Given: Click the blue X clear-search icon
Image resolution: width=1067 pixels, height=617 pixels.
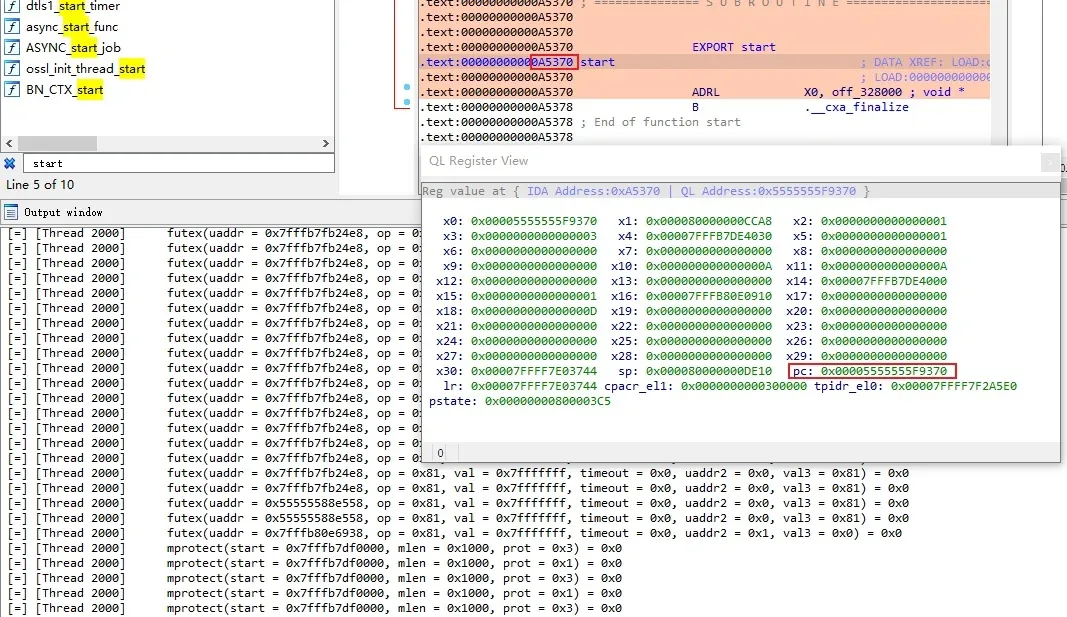Looking at the screenshot, I should 10,163.
